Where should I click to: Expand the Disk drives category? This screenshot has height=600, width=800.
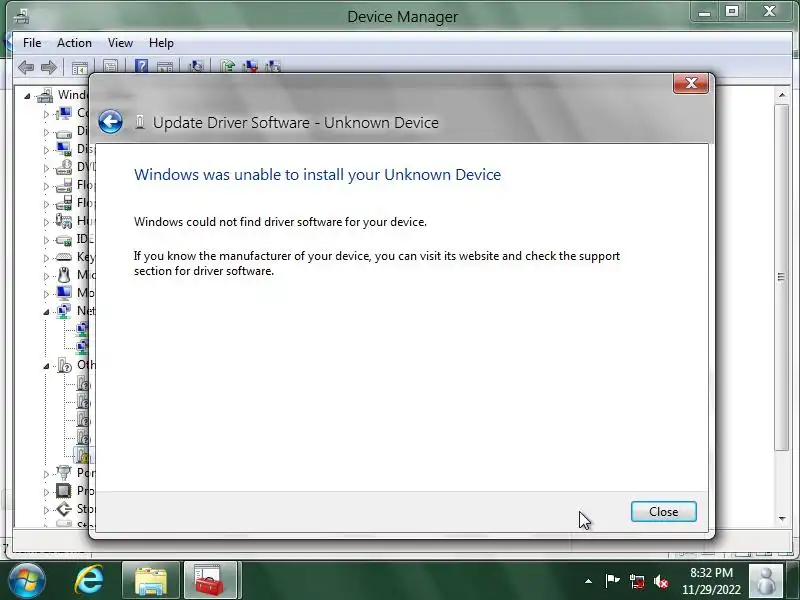pos(46,132)
